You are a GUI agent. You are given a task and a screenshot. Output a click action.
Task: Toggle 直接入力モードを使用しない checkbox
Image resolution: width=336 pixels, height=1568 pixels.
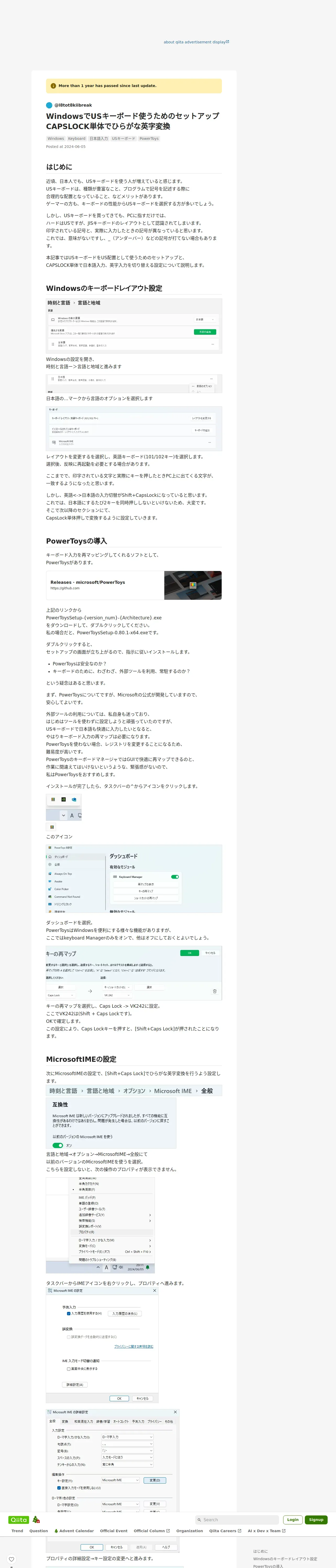(x=59, y=1488)
